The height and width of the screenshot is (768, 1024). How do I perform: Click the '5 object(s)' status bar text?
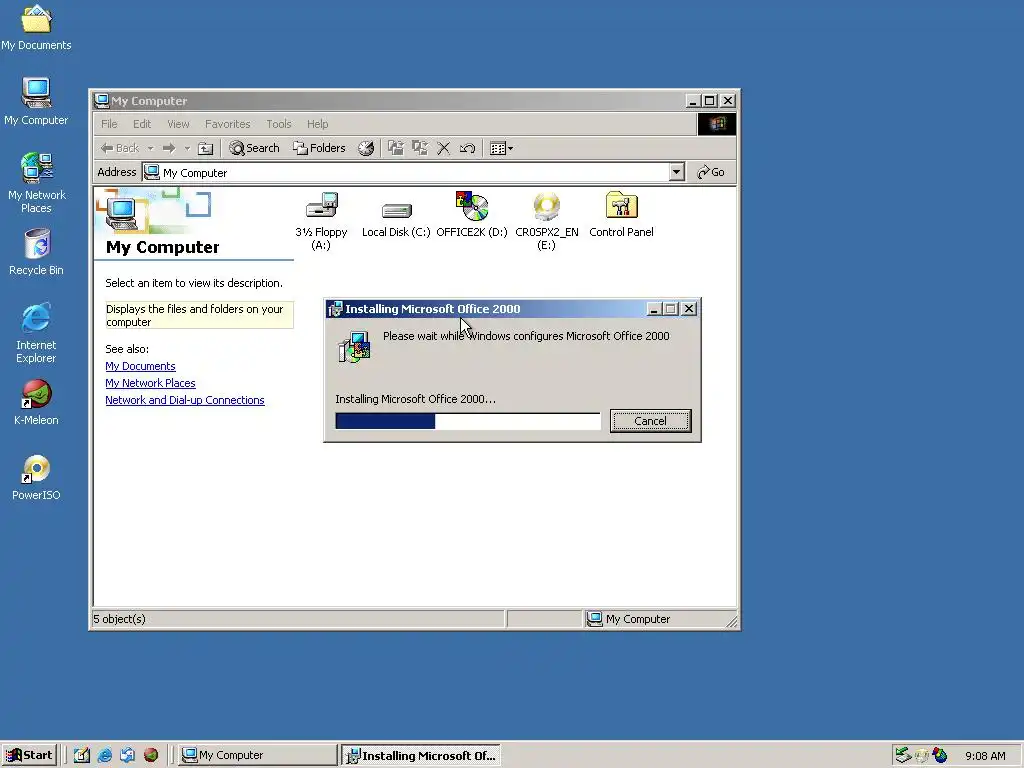(120, 619)
